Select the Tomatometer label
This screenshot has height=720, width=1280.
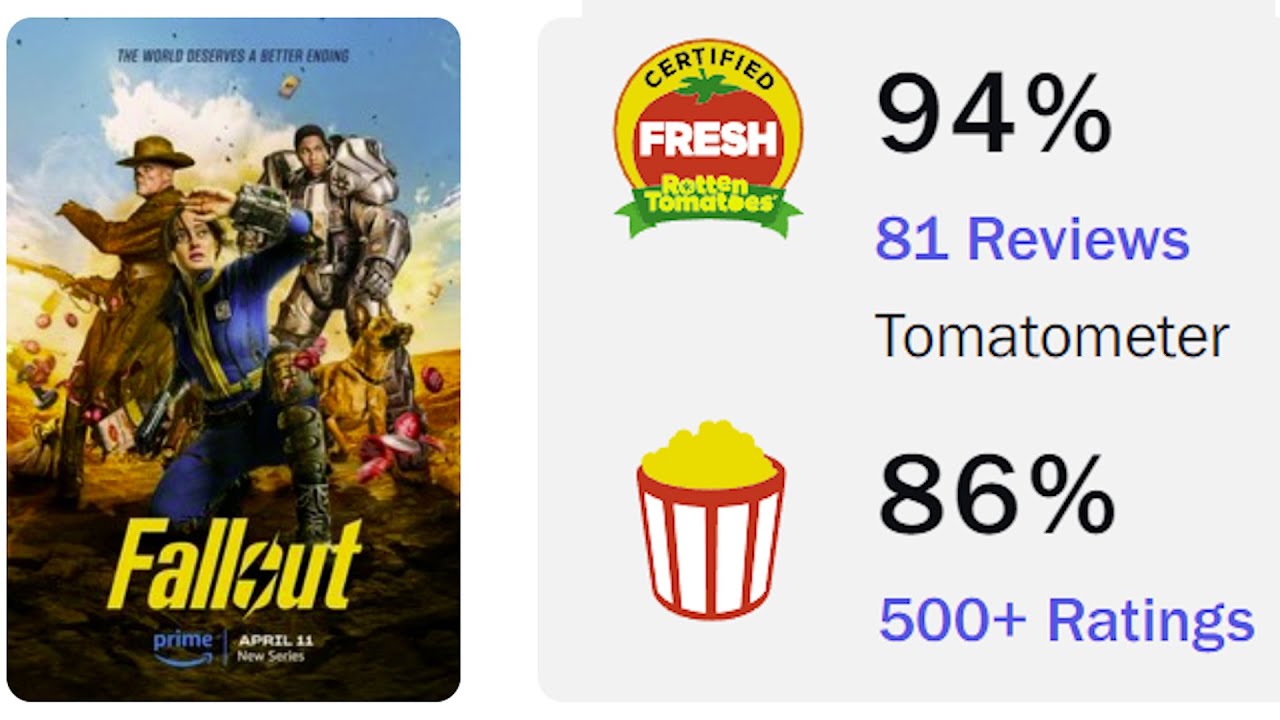pyautogui.click(x=1052, y=337)
